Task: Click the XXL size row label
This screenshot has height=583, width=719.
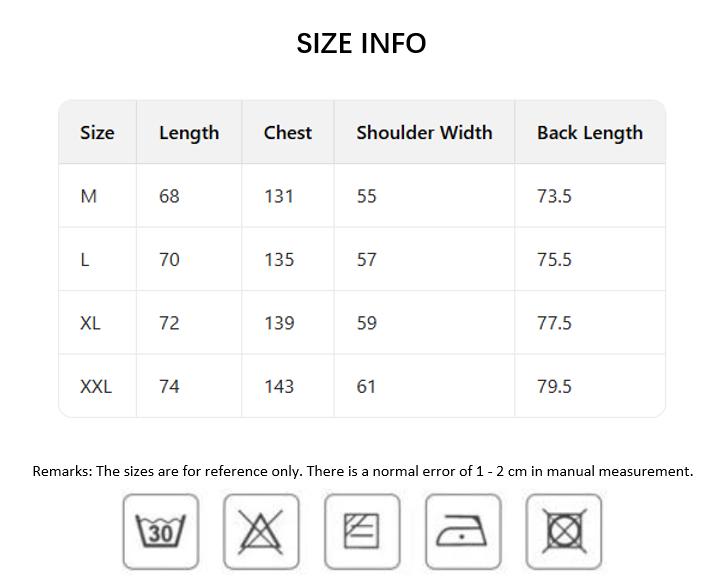Action: 96,386
